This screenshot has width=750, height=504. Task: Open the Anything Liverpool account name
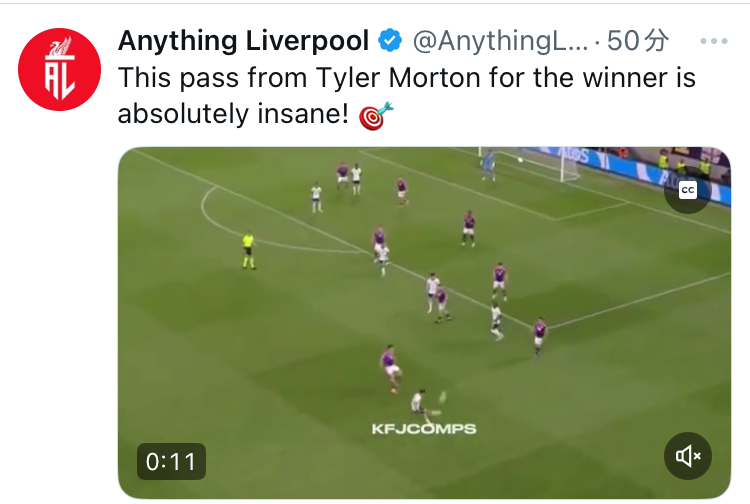tap(243, 41)
